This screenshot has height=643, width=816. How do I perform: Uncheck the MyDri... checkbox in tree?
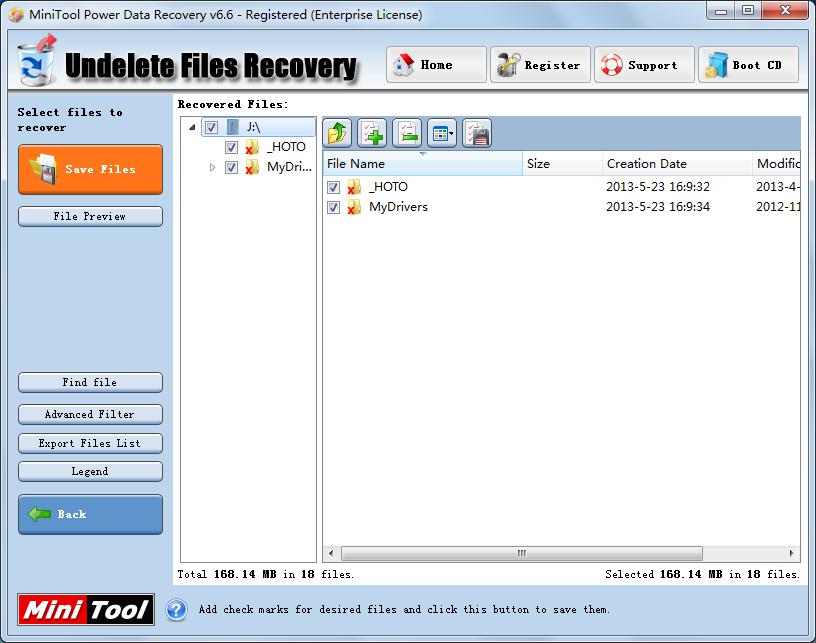coord(232,167)
